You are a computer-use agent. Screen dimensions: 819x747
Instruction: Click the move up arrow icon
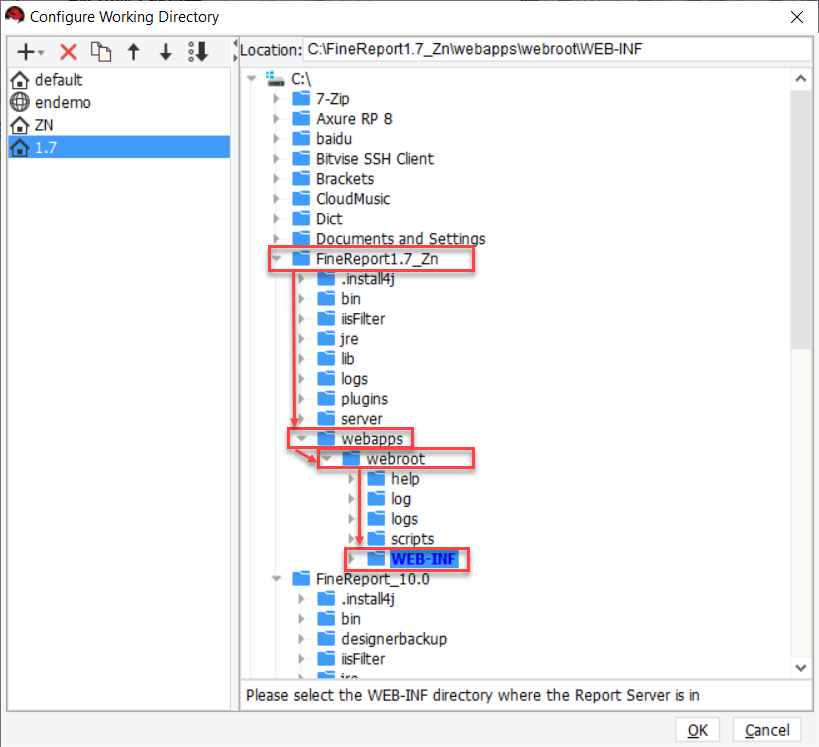click(134, 52)
